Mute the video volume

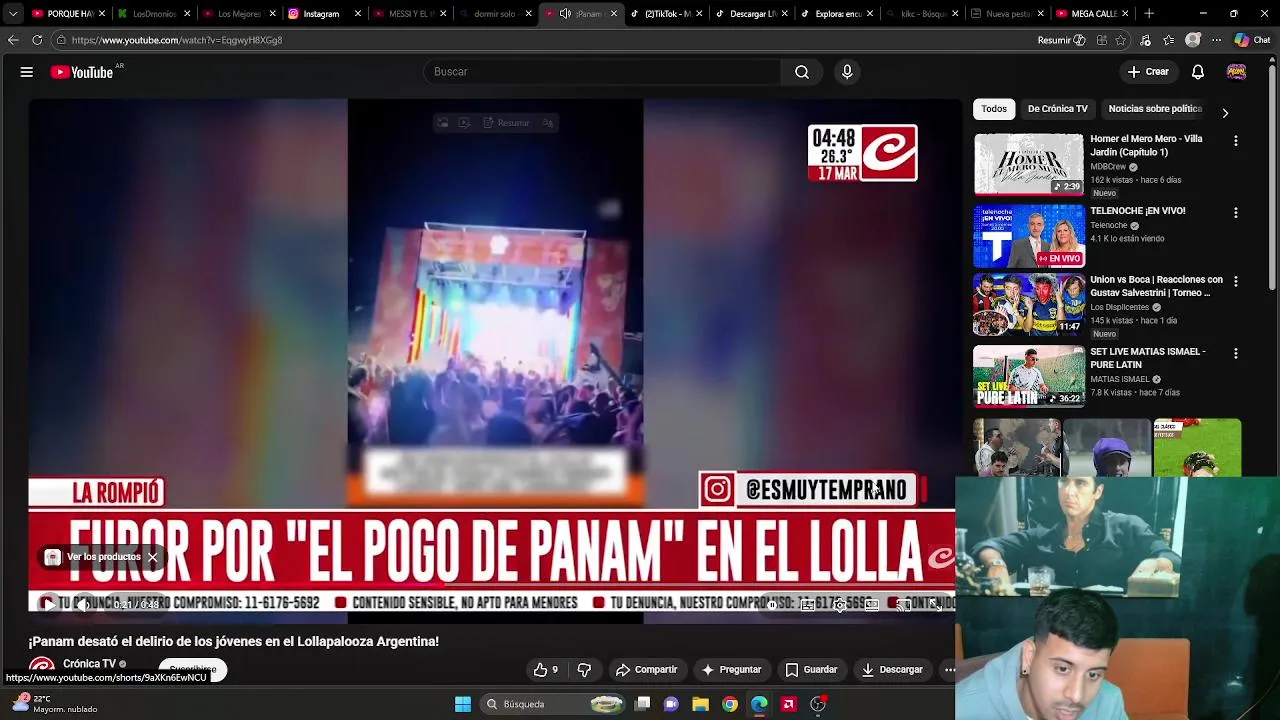pos(84,604)
